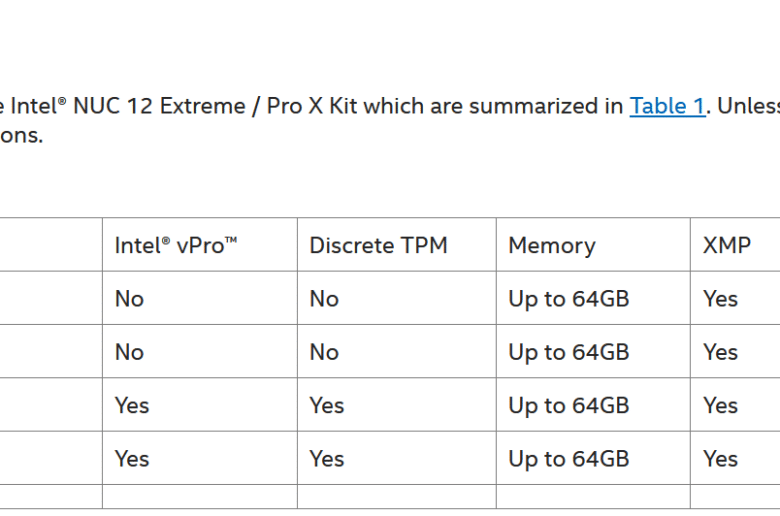The image size is (780, 516).
Task: Select fourth row's 'Up to 64GB' cell
Action: (593, 458)
